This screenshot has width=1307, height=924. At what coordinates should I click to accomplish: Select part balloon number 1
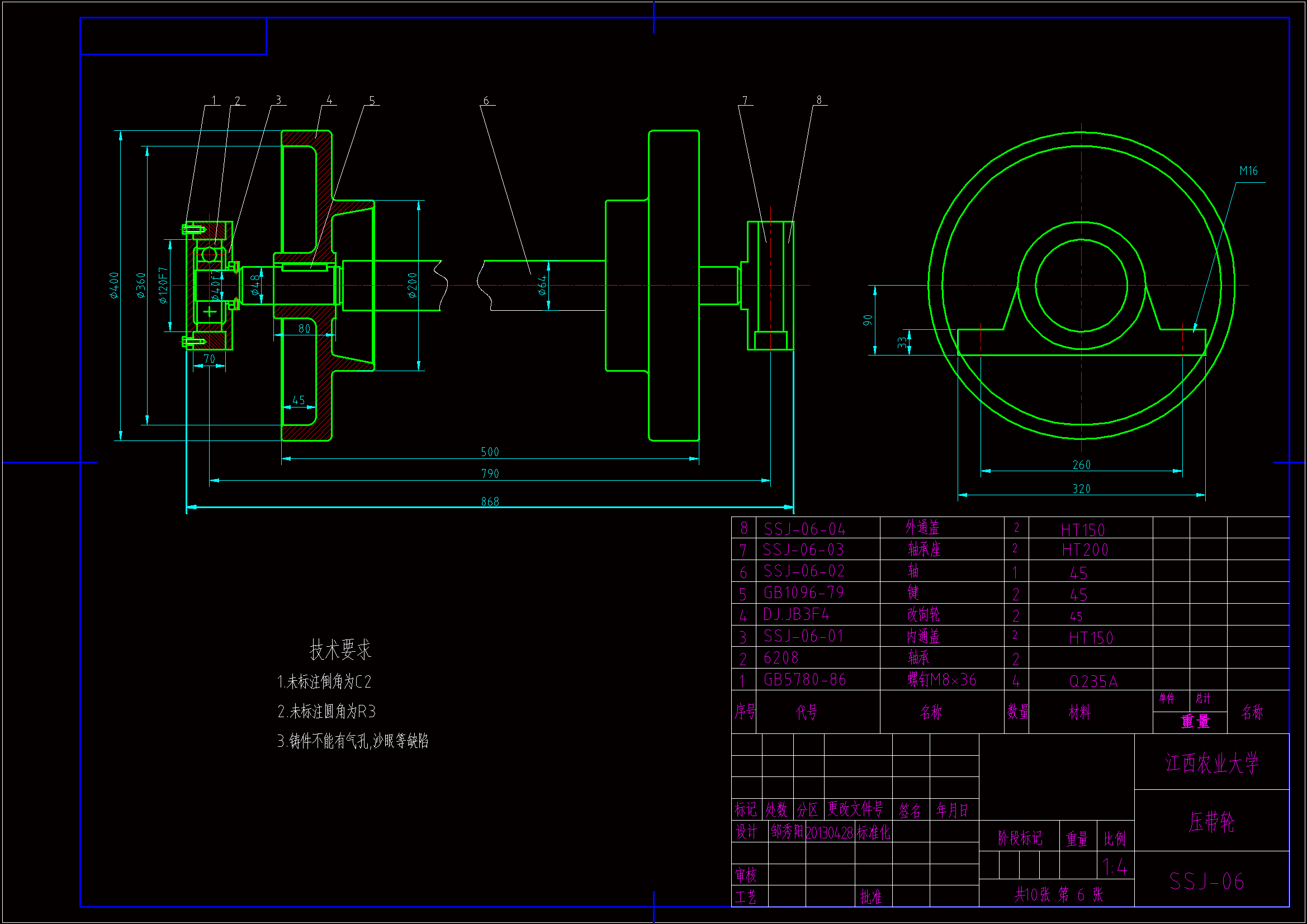214,100
